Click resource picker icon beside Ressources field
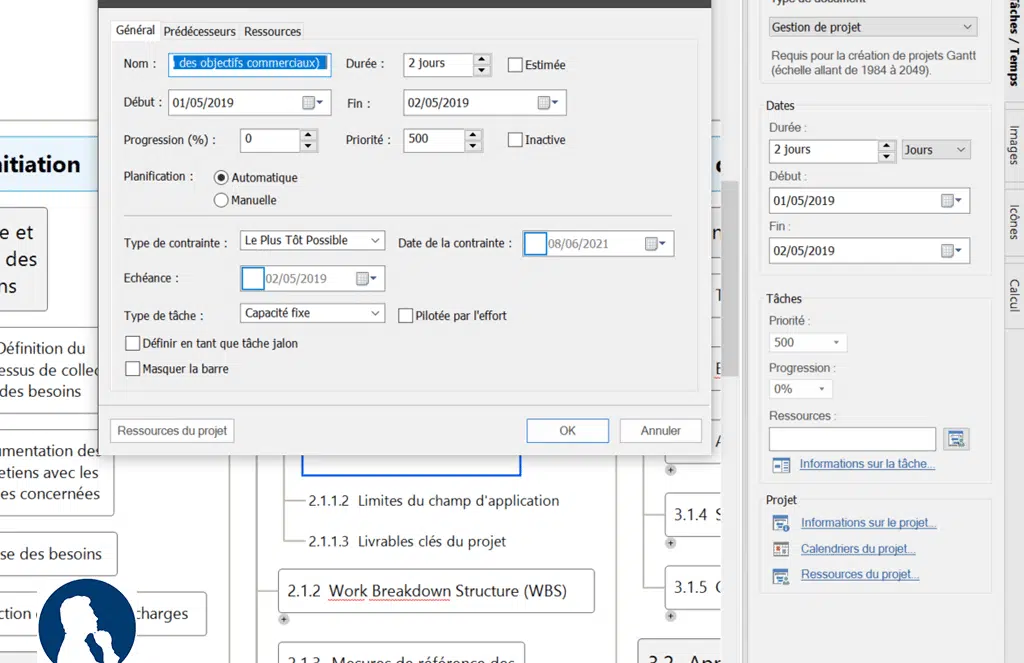This screenshot has width=1024, height=663. click(956, 439)
